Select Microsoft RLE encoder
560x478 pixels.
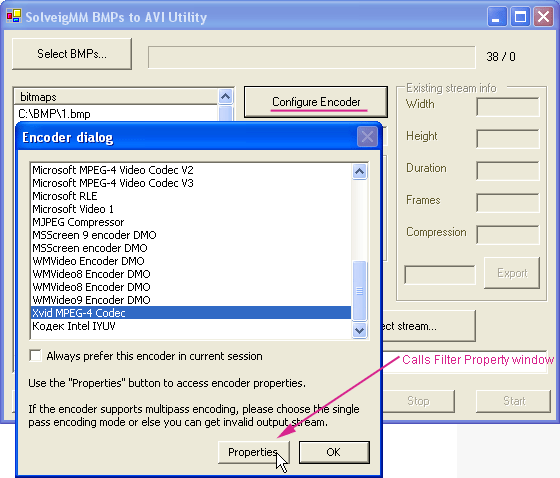click(x=191, y=196)
